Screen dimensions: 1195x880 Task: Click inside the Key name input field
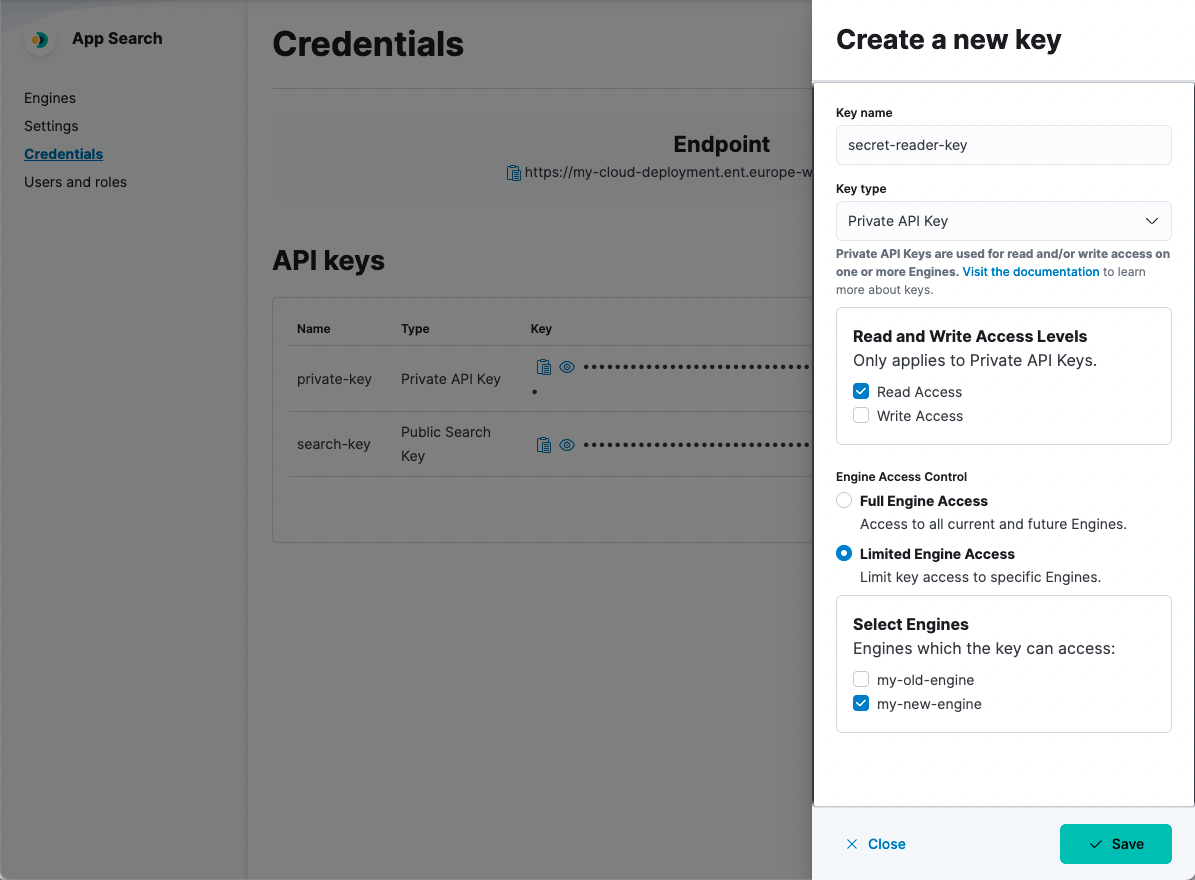(x=1003, y=145)
